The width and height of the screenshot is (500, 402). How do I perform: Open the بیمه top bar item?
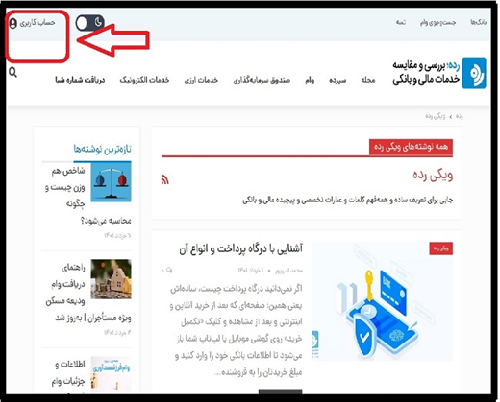[400, 22]
